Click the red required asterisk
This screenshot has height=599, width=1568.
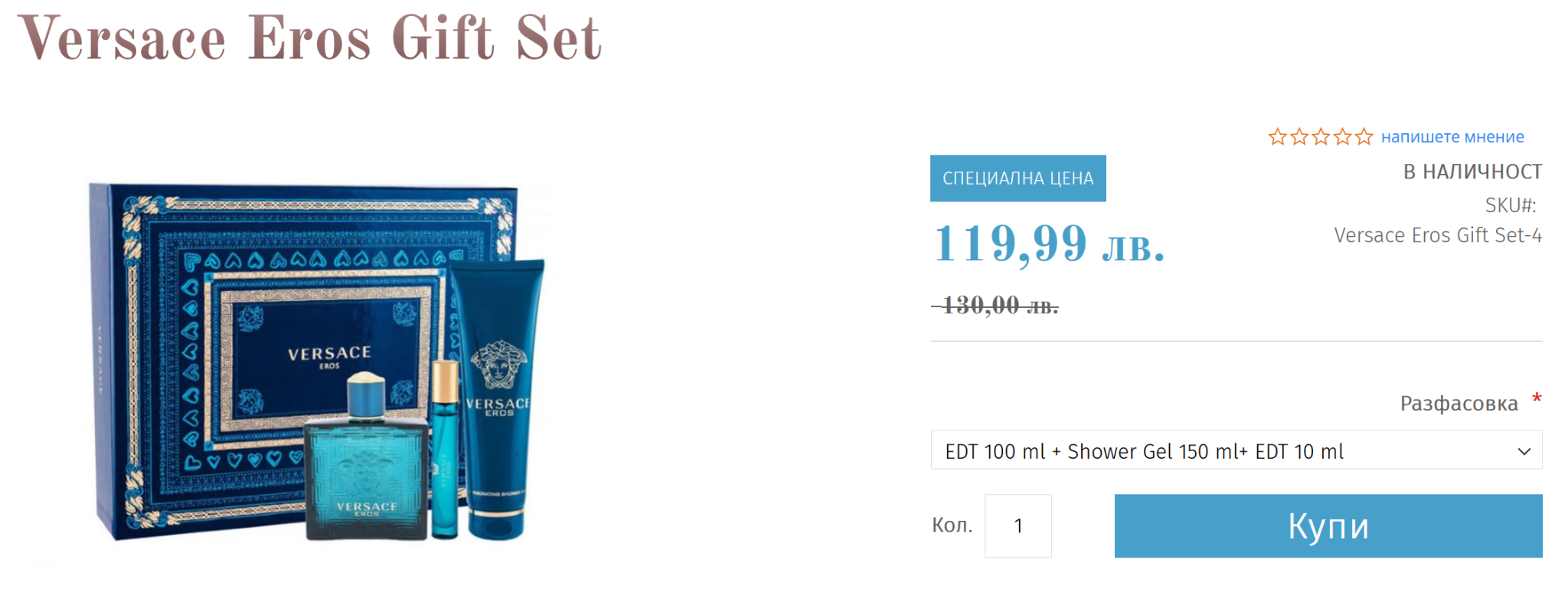1536,398
